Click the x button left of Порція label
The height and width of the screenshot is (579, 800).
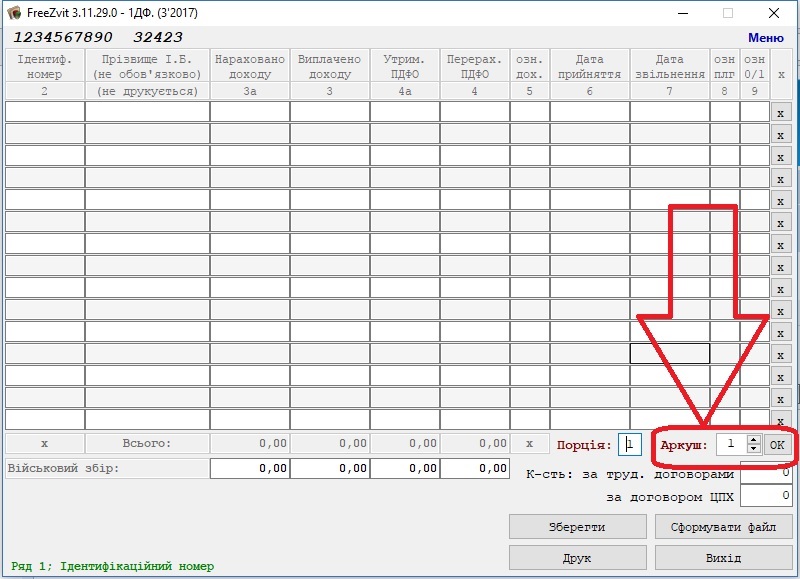529,443
